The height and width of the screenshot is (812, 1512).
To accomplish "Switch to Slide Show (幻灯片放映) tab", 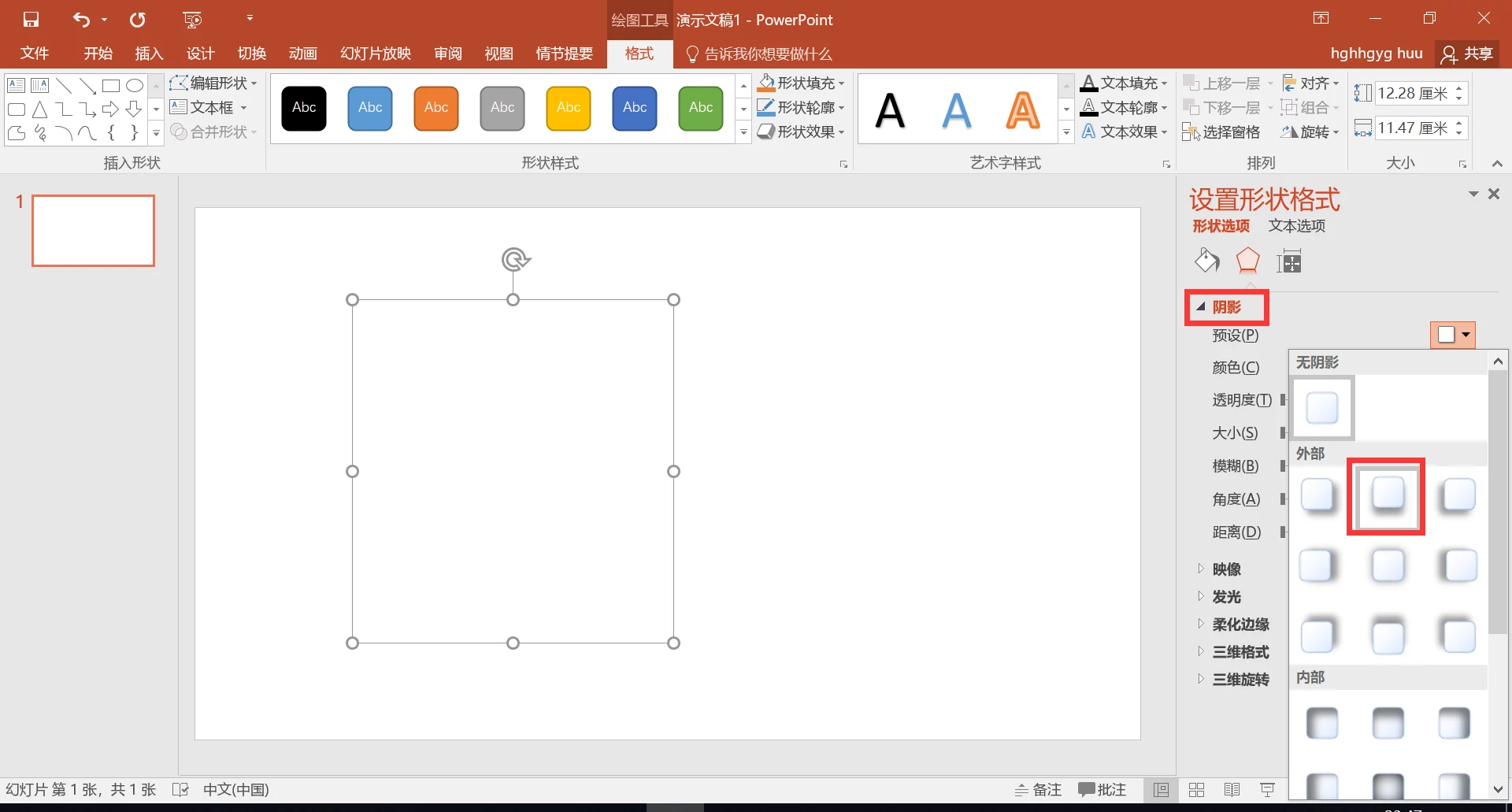I will point(376,54).
